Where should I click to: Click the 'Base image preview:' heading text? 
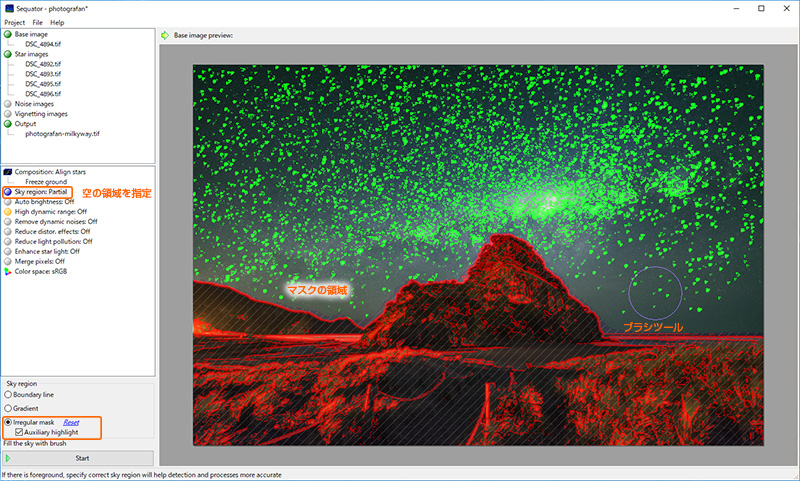[x=203, y=35]
